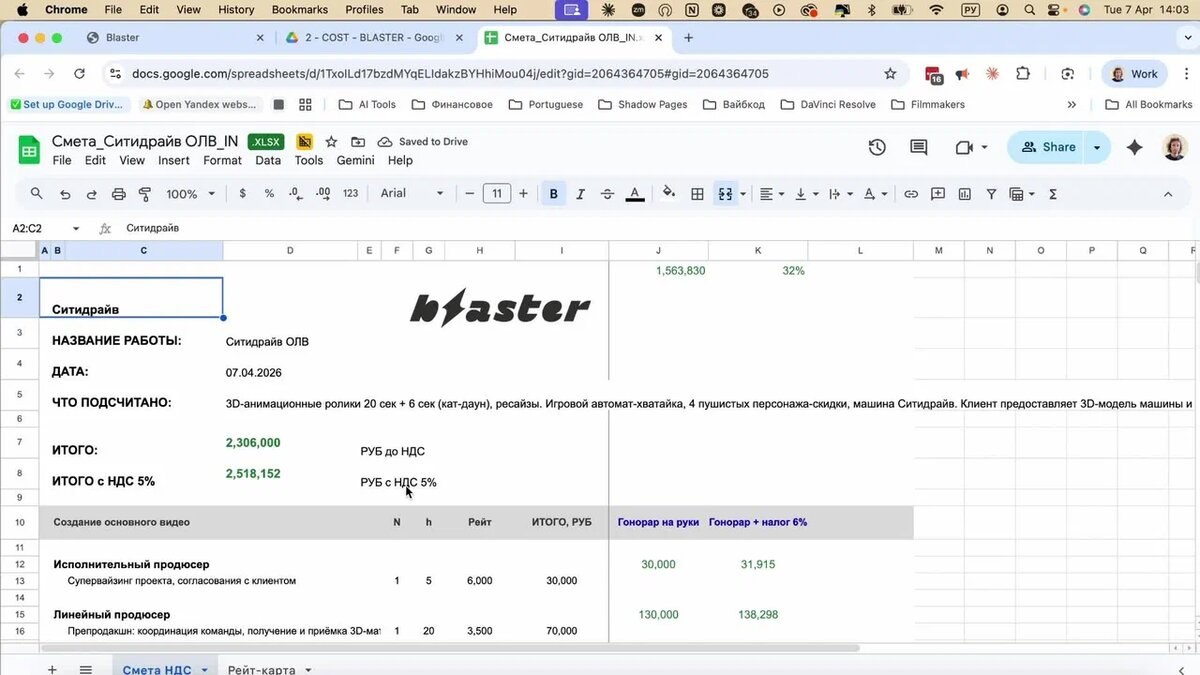
Task: Open the Share options arrow
Action: coord(1097,147)
